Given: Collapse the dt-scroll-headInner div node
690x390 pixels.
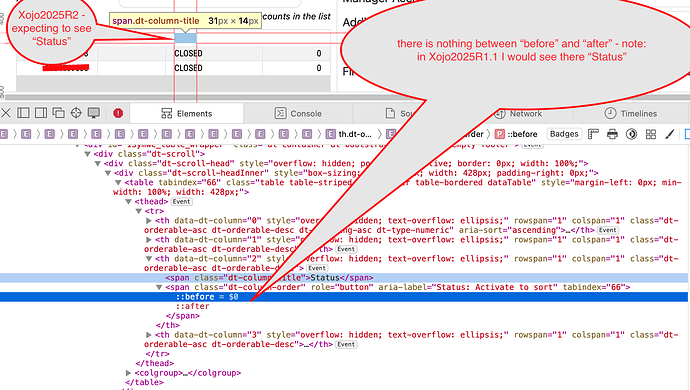Looking at the screenshot, I should (107, 173).
